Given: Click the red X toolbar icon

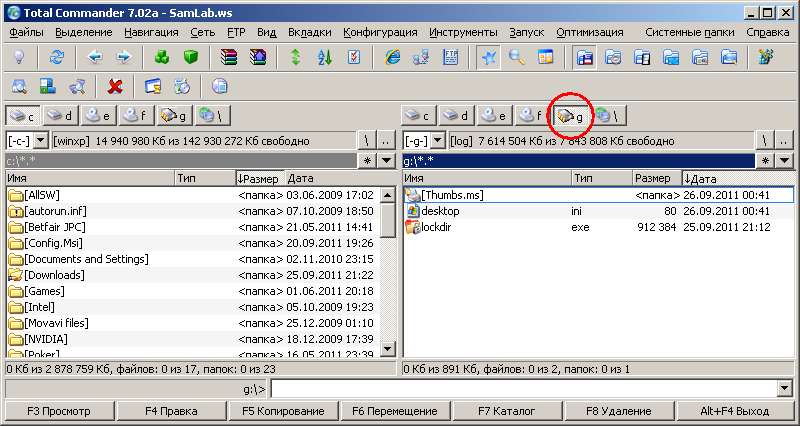Looking at the screenshot, I should 115,86.
